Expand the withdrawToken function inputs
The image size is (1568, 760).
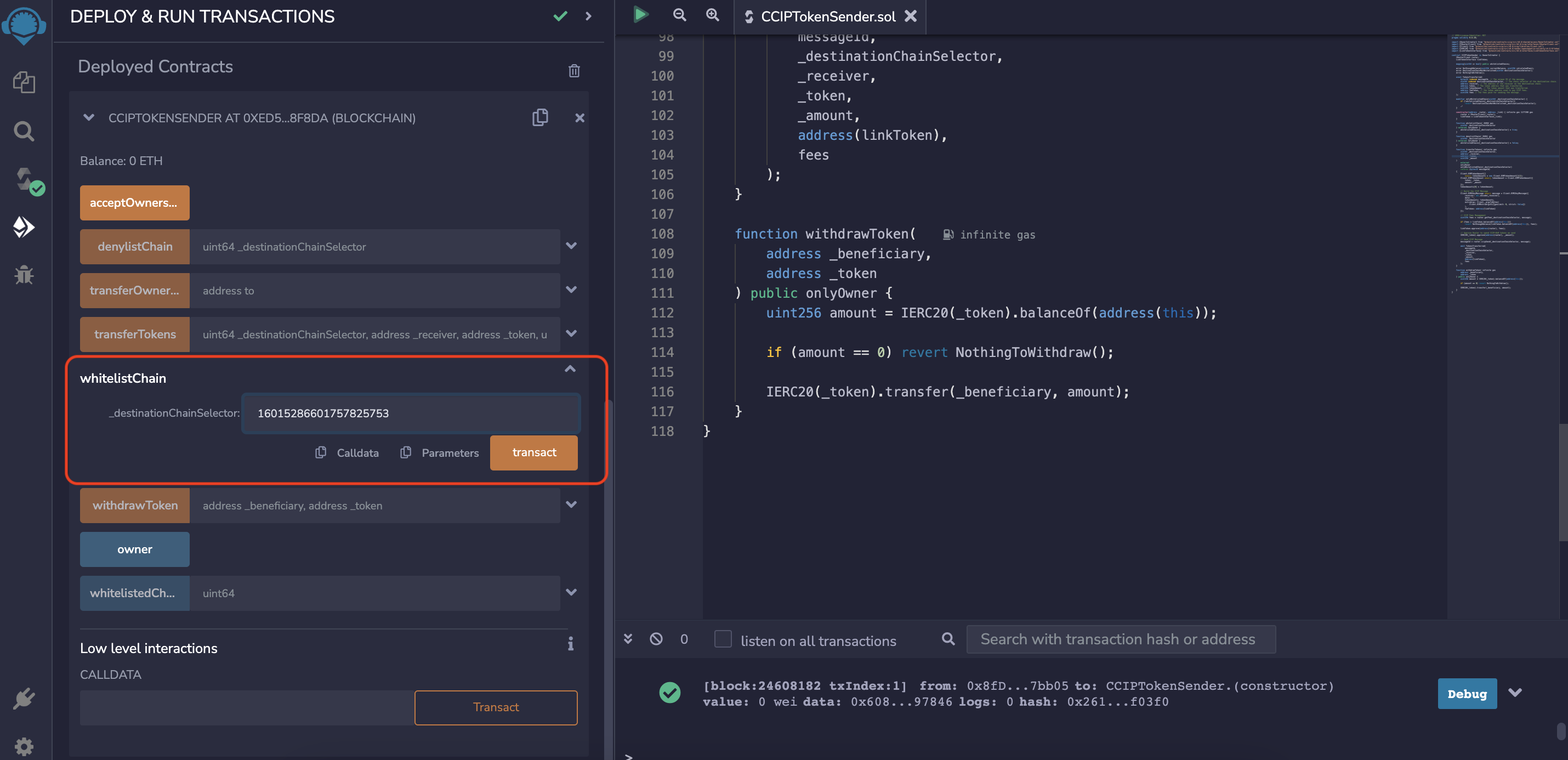click(571, 505)
